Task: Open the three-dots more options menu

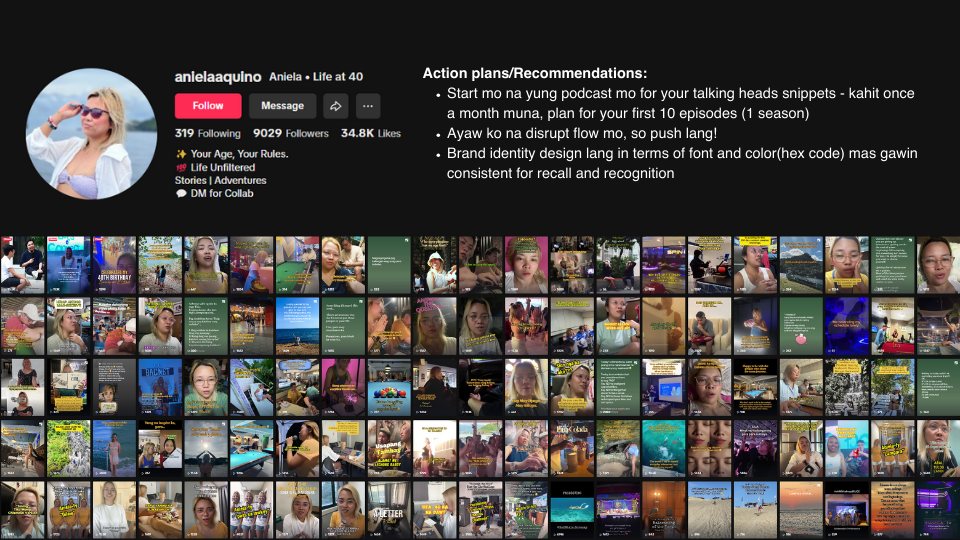Action: 367,106
